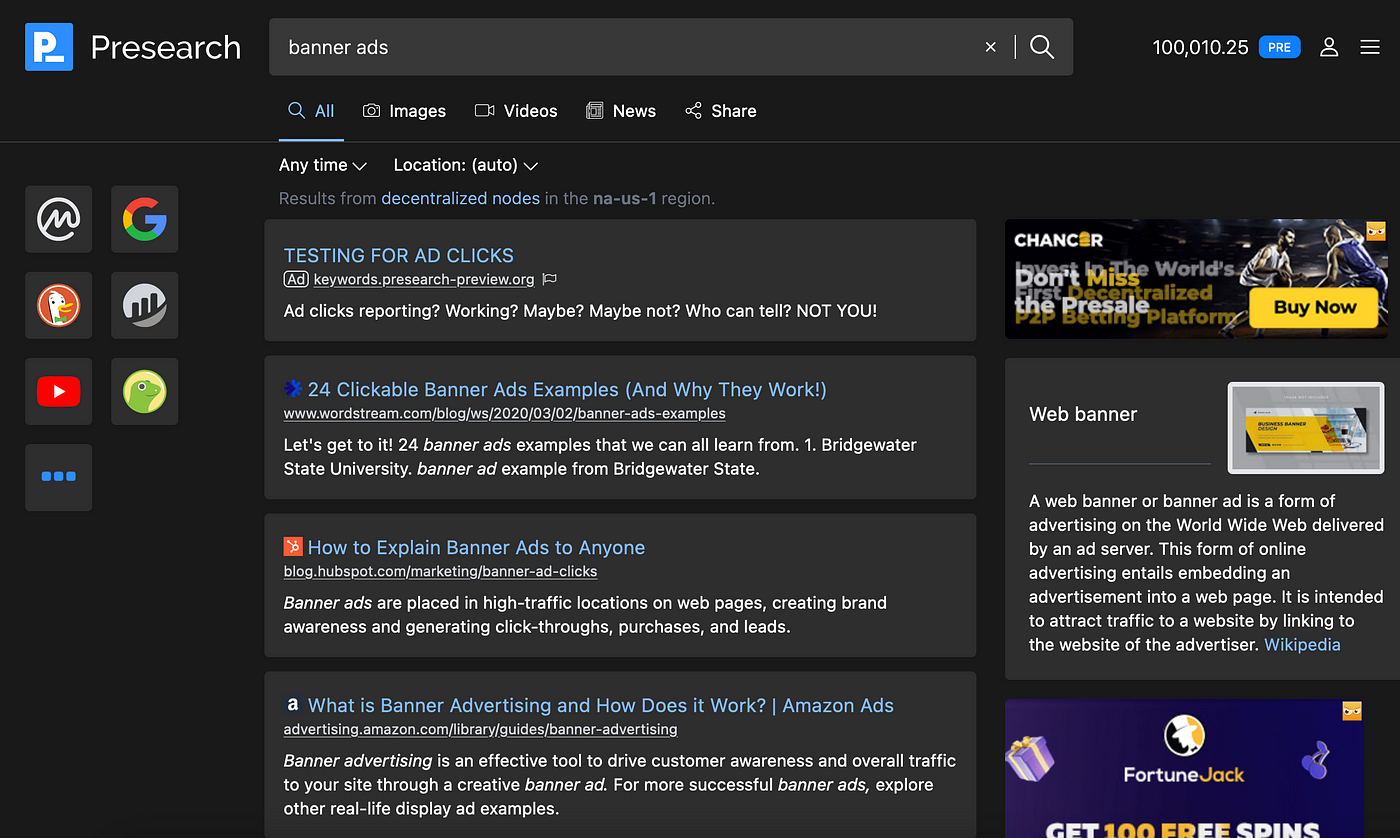Viewport: 1400px width, 838px height.
Task: Switch to the Images tab
Action: coord(404,111)
